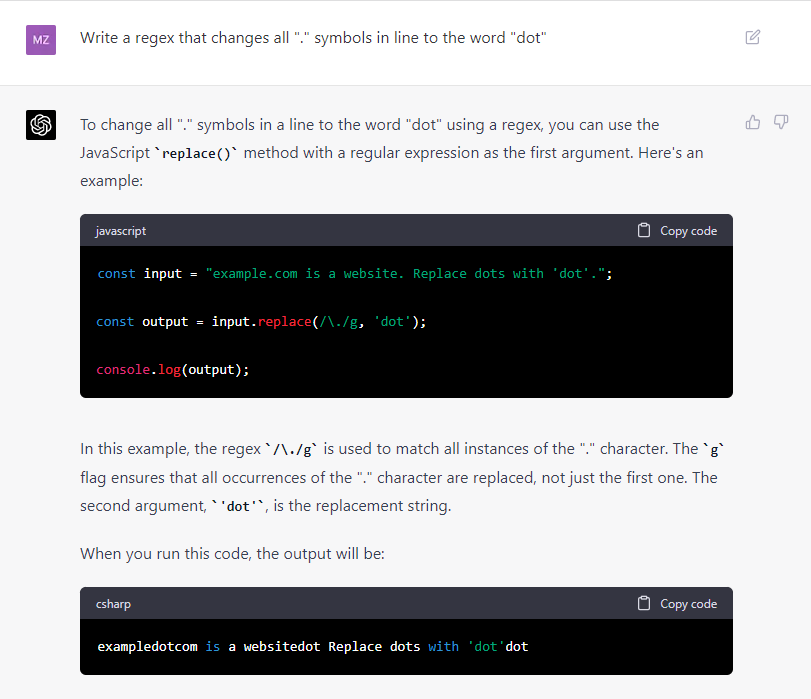Copy code from the csharp block
Screen dimensions: 811x699
point(677,604)
